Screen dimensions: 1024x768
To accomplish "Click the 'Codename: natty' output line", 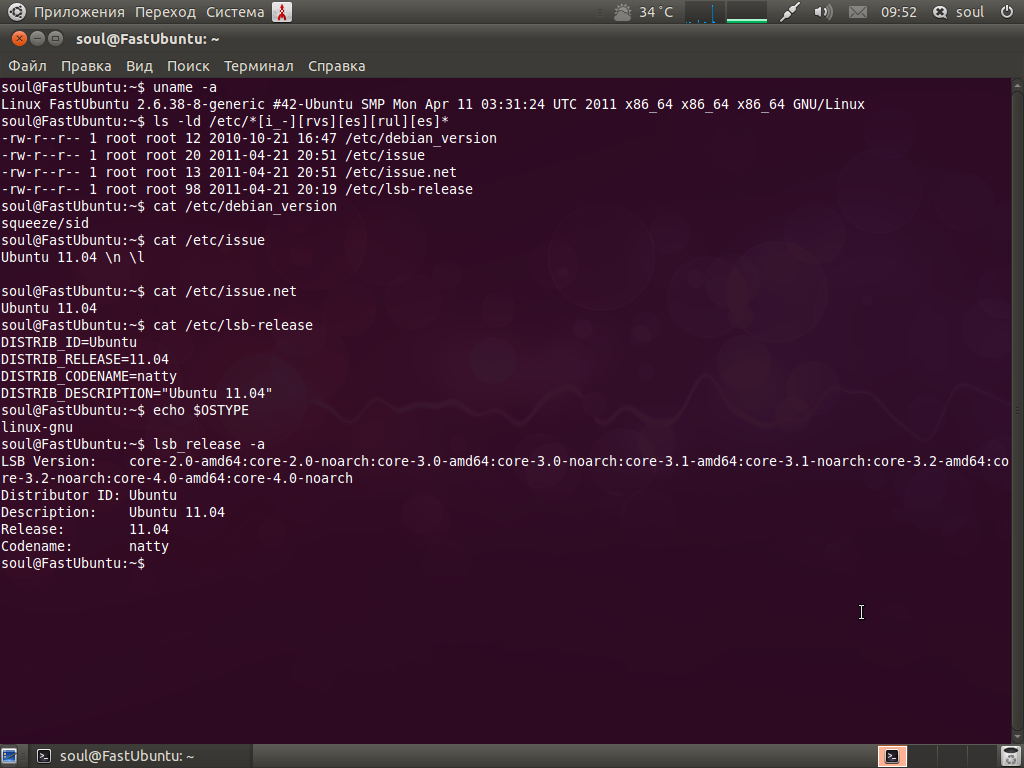I will [85, 546].
